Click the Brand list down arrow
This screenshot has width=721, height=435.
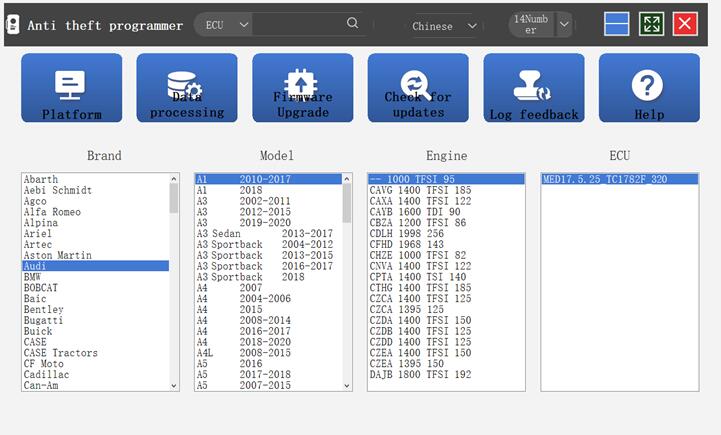(174, 386)
